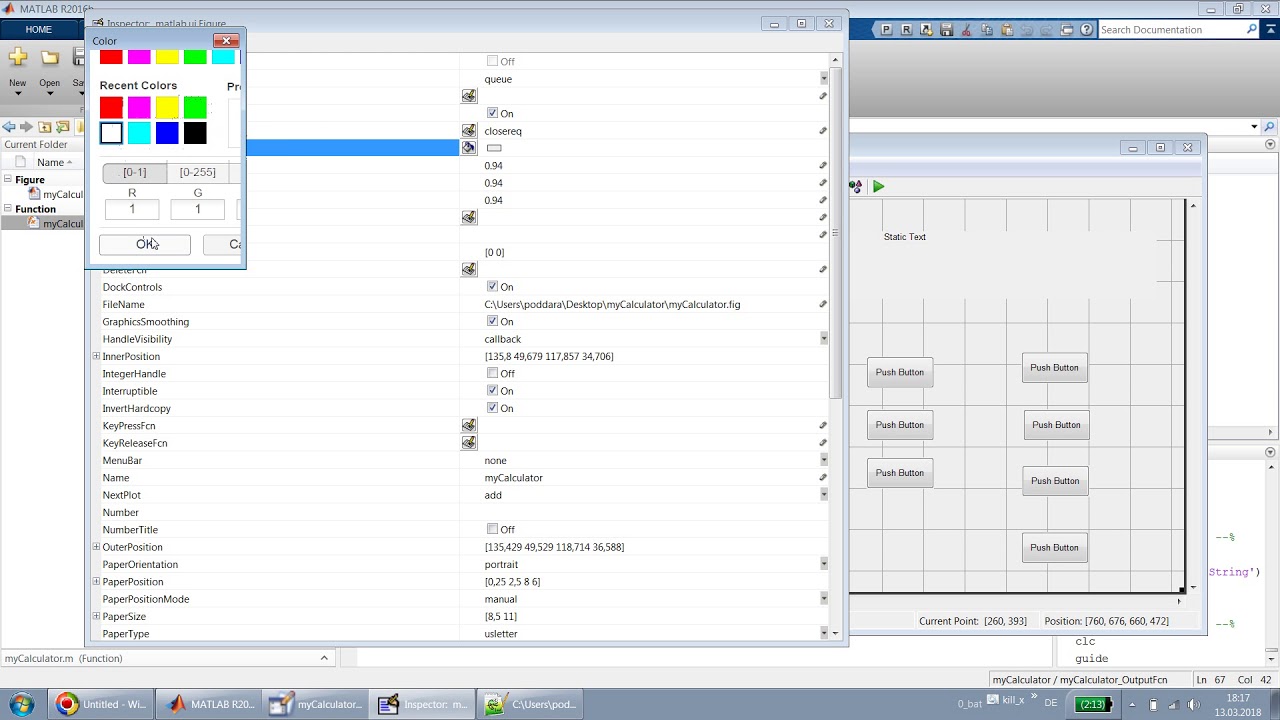
Task: Open the PaperOrientation dropdown
Action: pyautogui.click(x=824, y=565)
